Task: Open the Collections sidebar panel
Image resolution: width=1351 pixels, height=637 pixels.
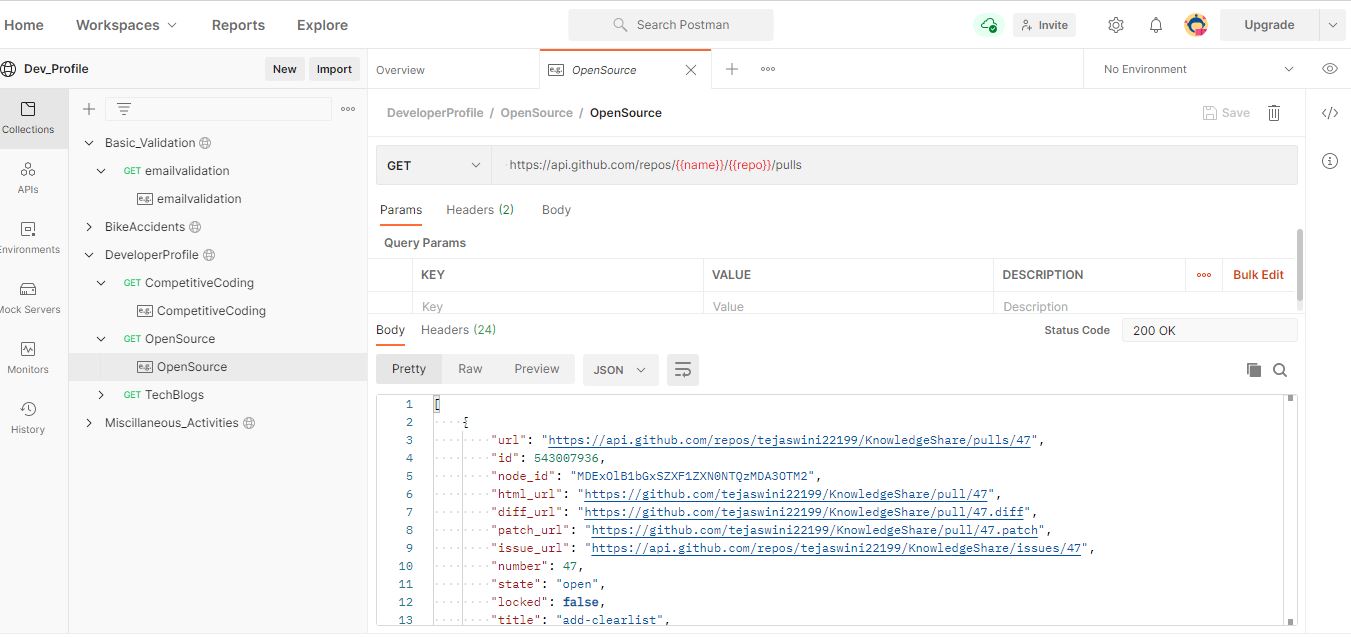Action: click(28, 117)
